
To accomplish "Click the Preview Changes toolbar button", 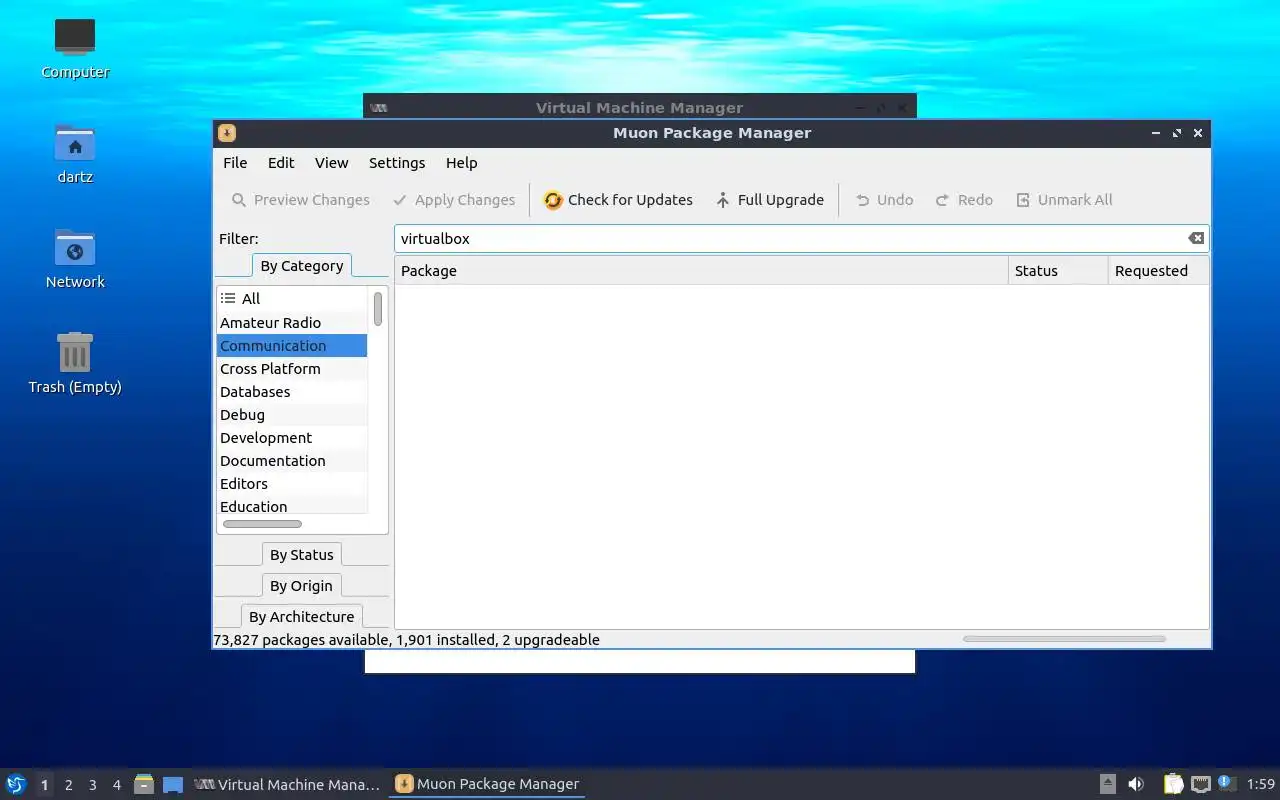I will click(300, 200).
